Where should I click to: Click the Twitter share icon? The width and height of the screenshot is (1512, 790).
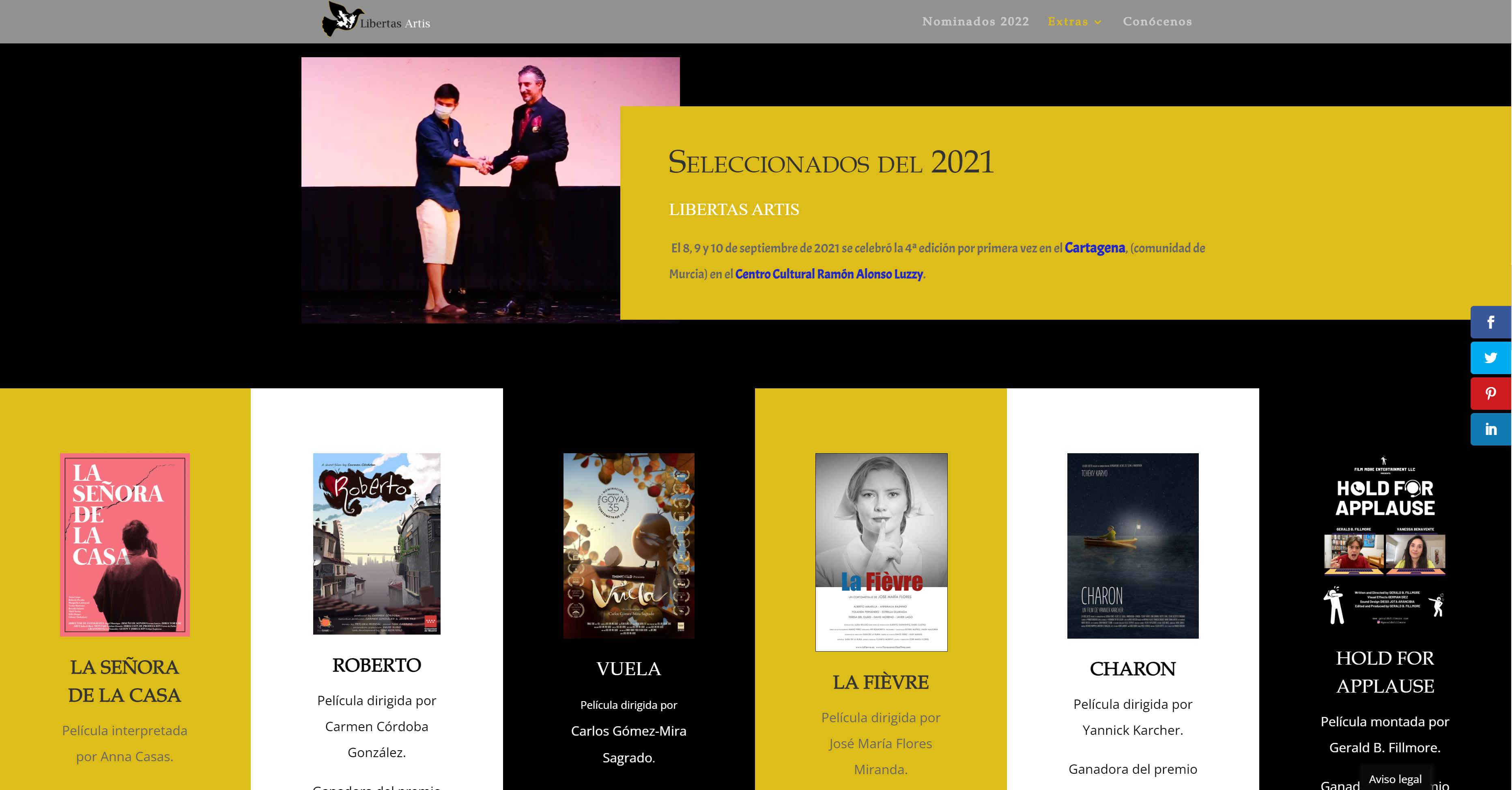click(1490, 358)
